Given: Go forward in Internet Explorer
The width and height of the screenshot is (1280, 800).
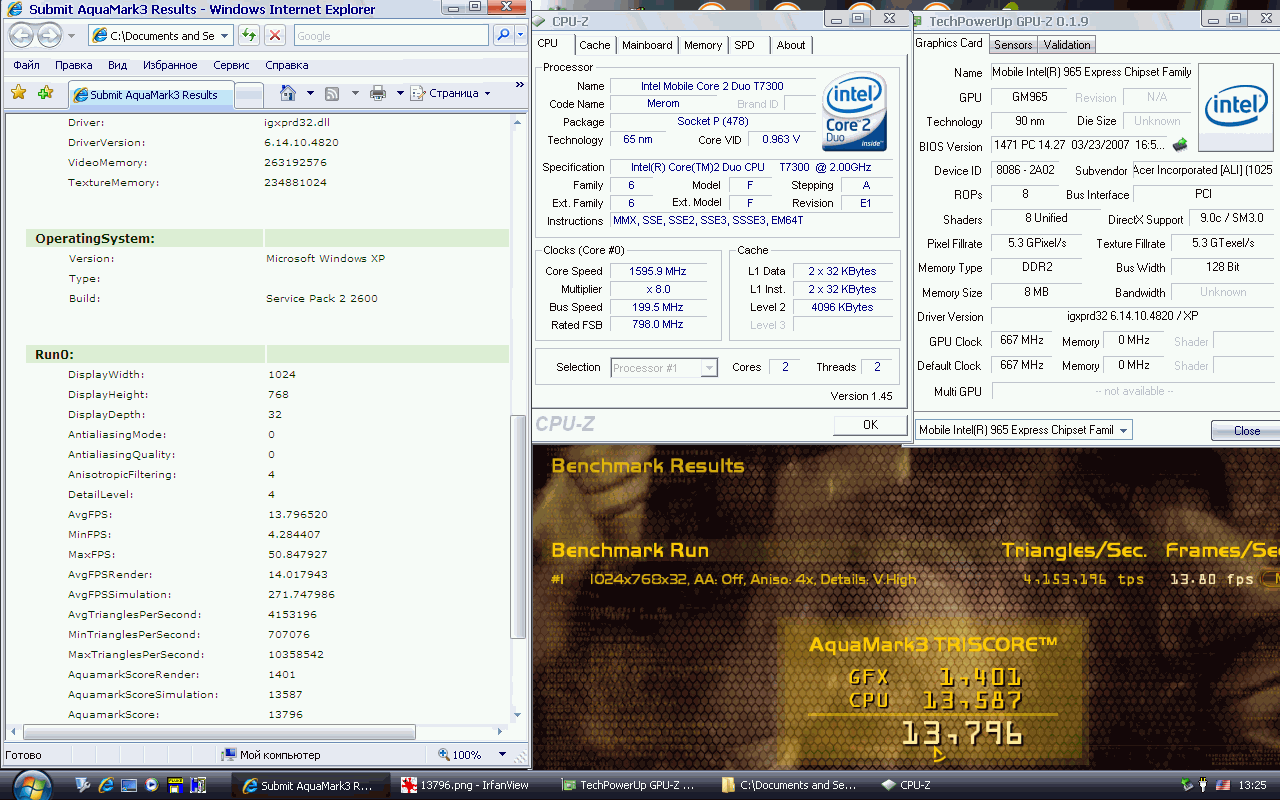Looking at the screenshot, I should point(49,36).
